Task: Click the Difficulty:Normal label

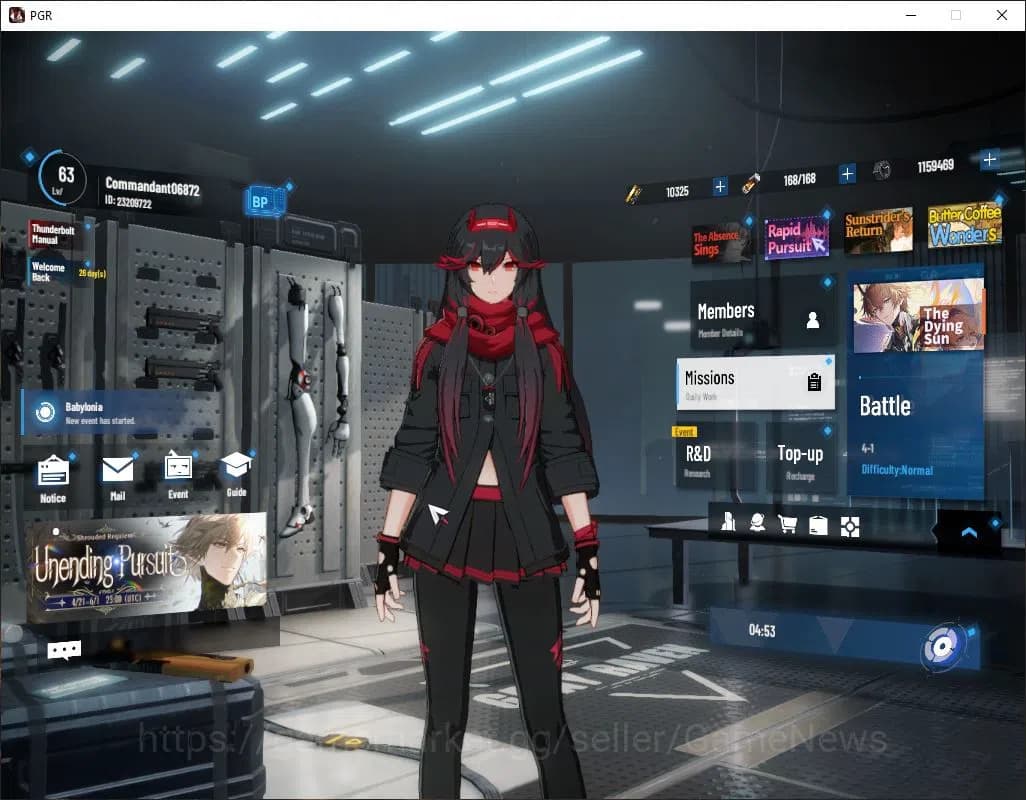Action: click(x=897, y=470)
